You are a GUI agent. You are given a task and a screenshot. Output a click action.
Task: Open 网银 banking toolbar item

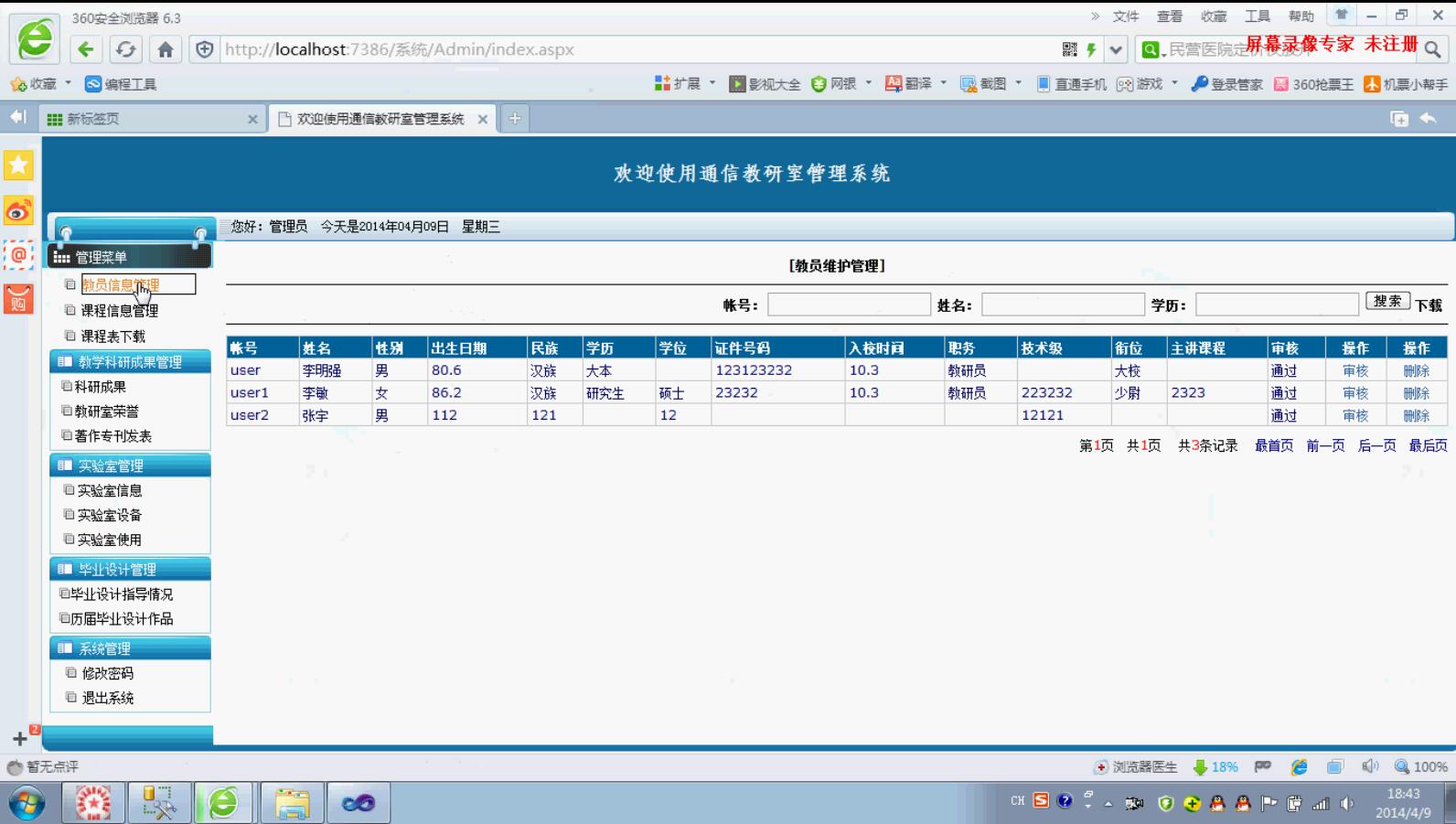coord(834,83)
